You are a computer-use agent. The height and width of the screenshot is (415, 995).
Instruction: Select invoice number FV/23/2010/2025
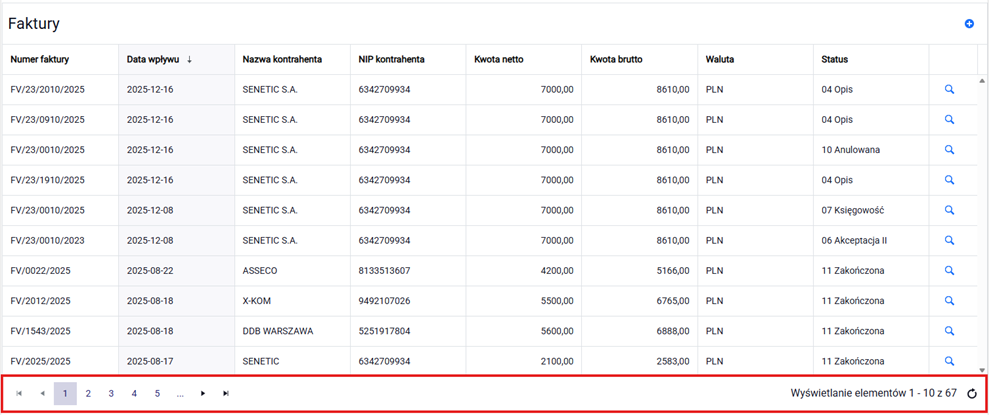click(48, 89)
